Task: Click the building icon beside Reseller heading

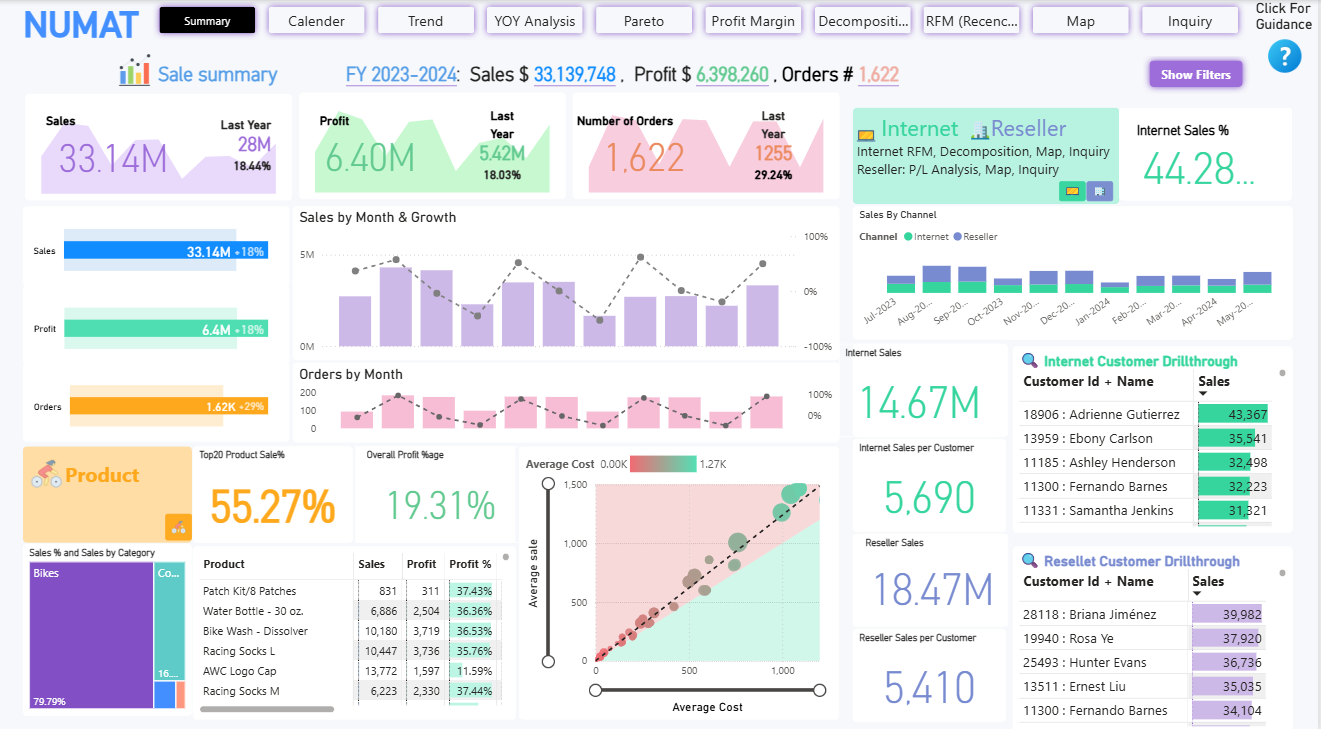Action: click(x=979, y=130)
